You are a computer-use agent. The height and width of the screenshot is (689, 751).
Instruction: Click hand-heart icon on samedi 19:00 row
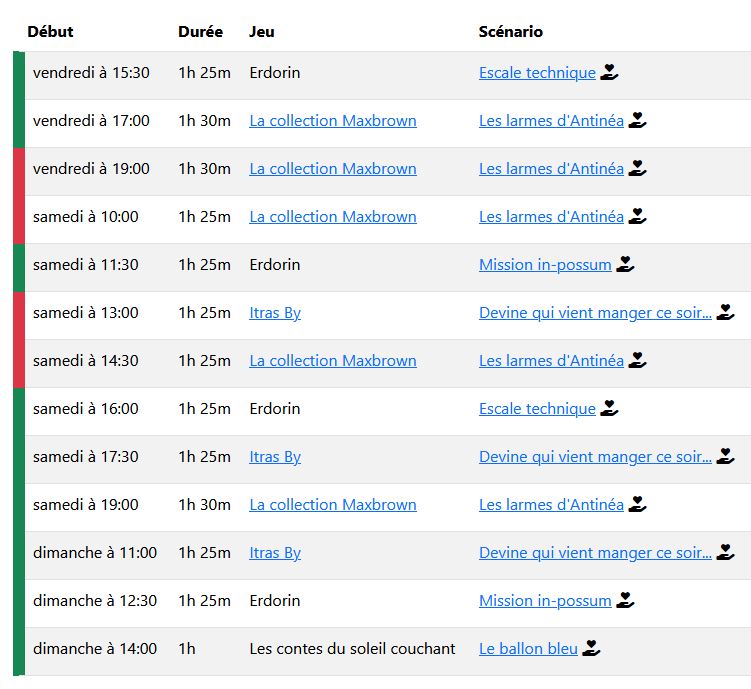click(637, 504)
